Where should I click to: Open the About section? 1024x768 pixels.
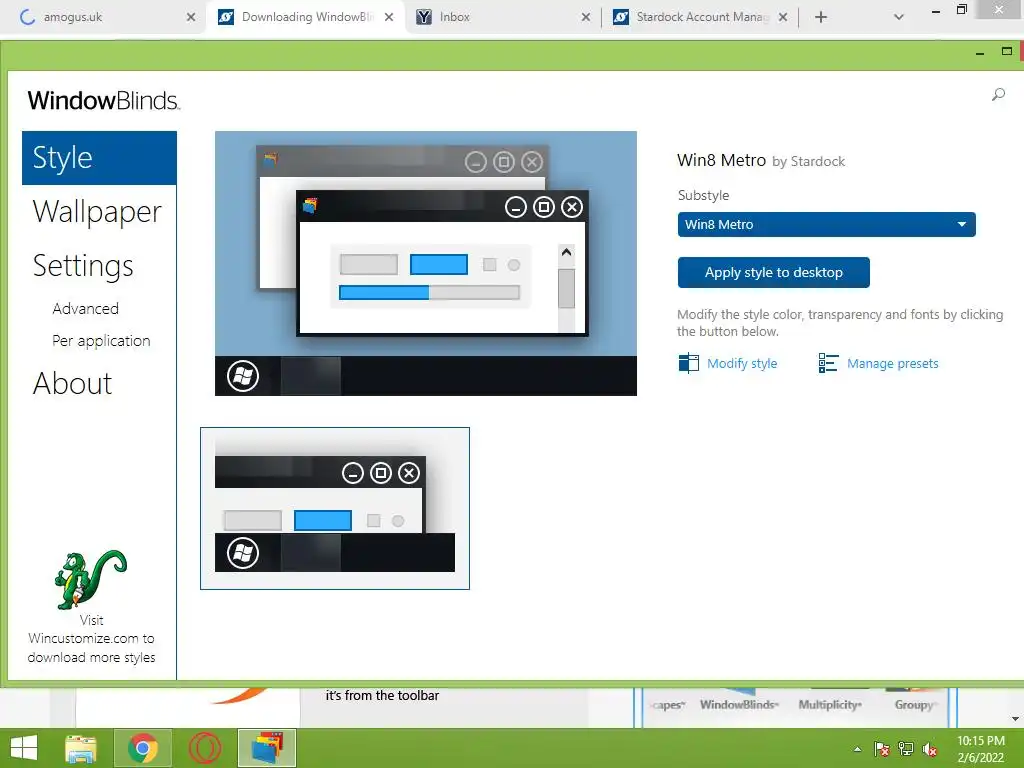(x=72, y=383)
